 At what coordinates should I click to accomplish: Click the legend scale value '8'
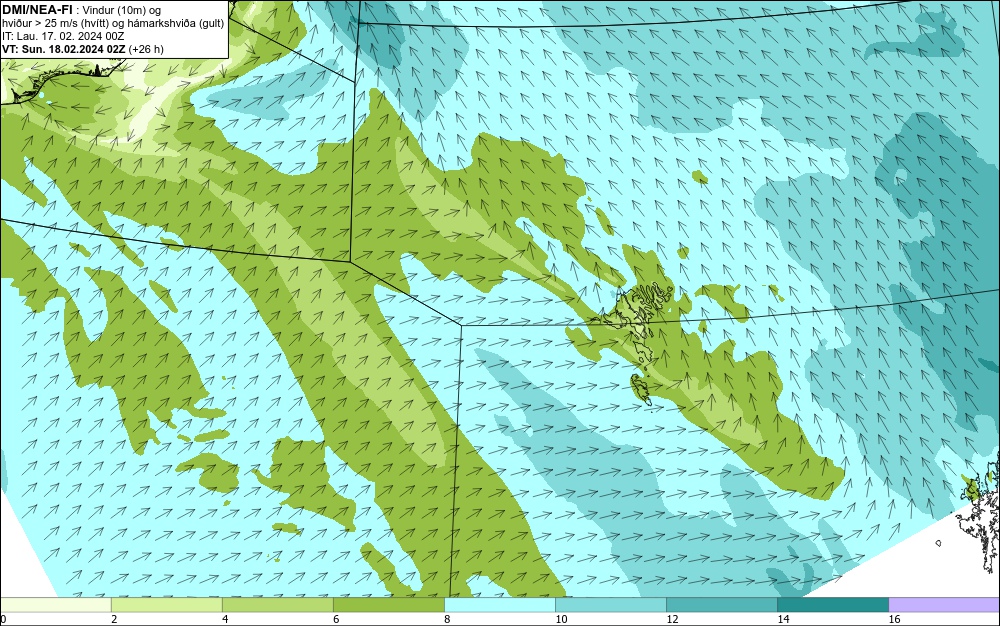[x=447, y=619]
